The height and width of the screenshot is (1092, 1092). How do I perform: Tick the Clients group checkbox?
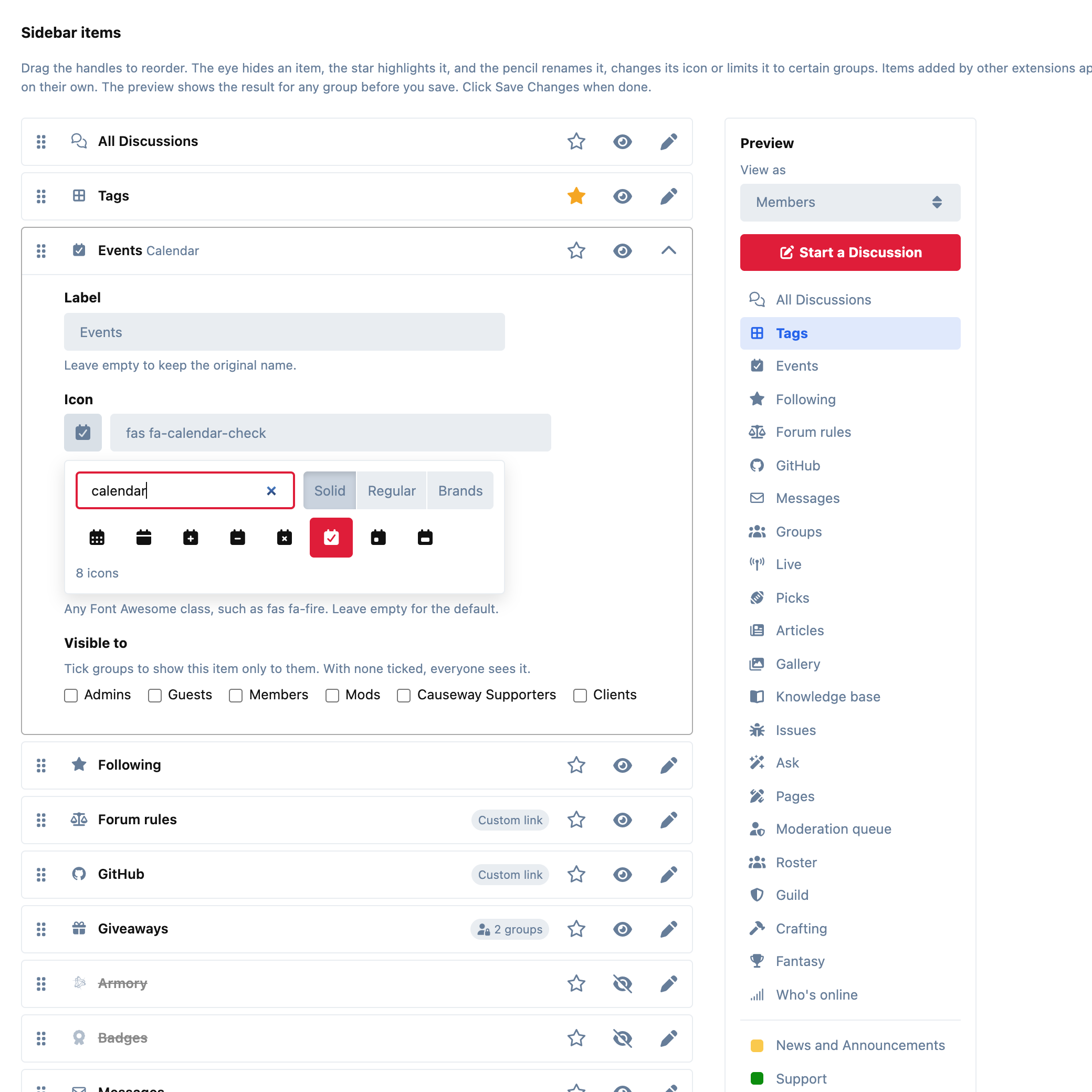[580, 695]
